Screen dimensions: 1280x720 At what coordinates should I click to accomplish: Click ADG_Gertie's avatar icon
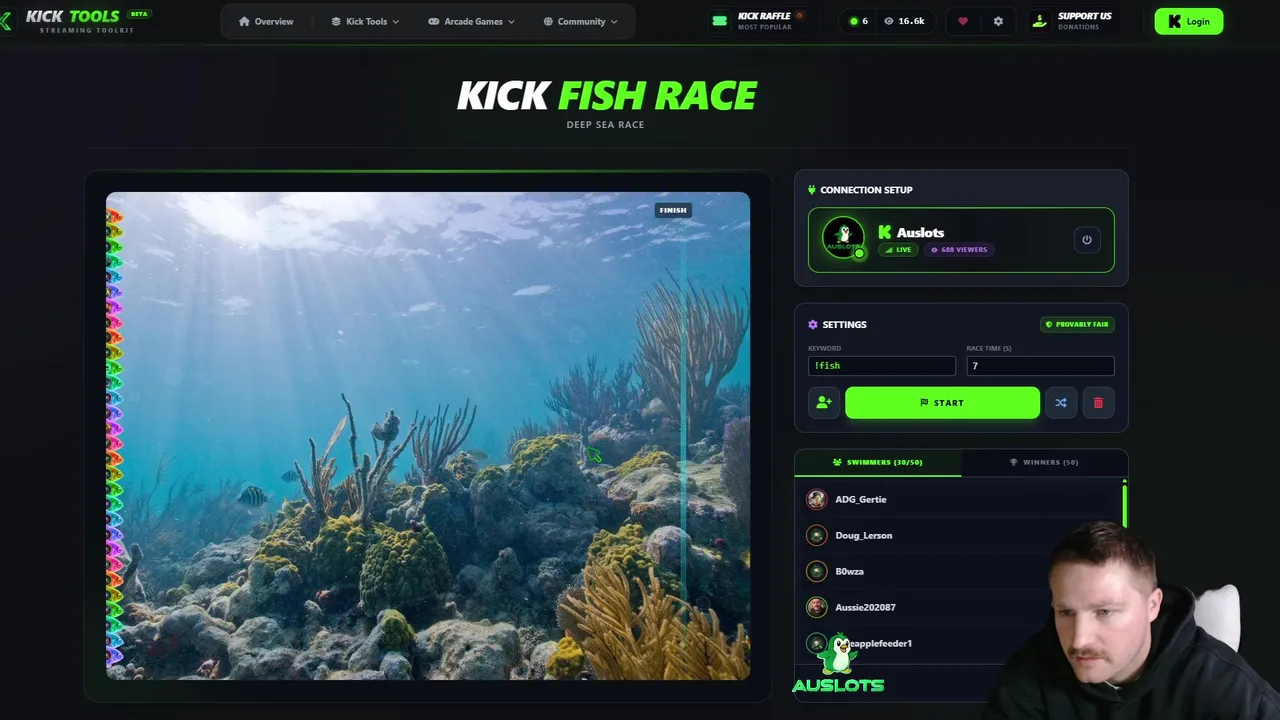click(x=817, y=499)
